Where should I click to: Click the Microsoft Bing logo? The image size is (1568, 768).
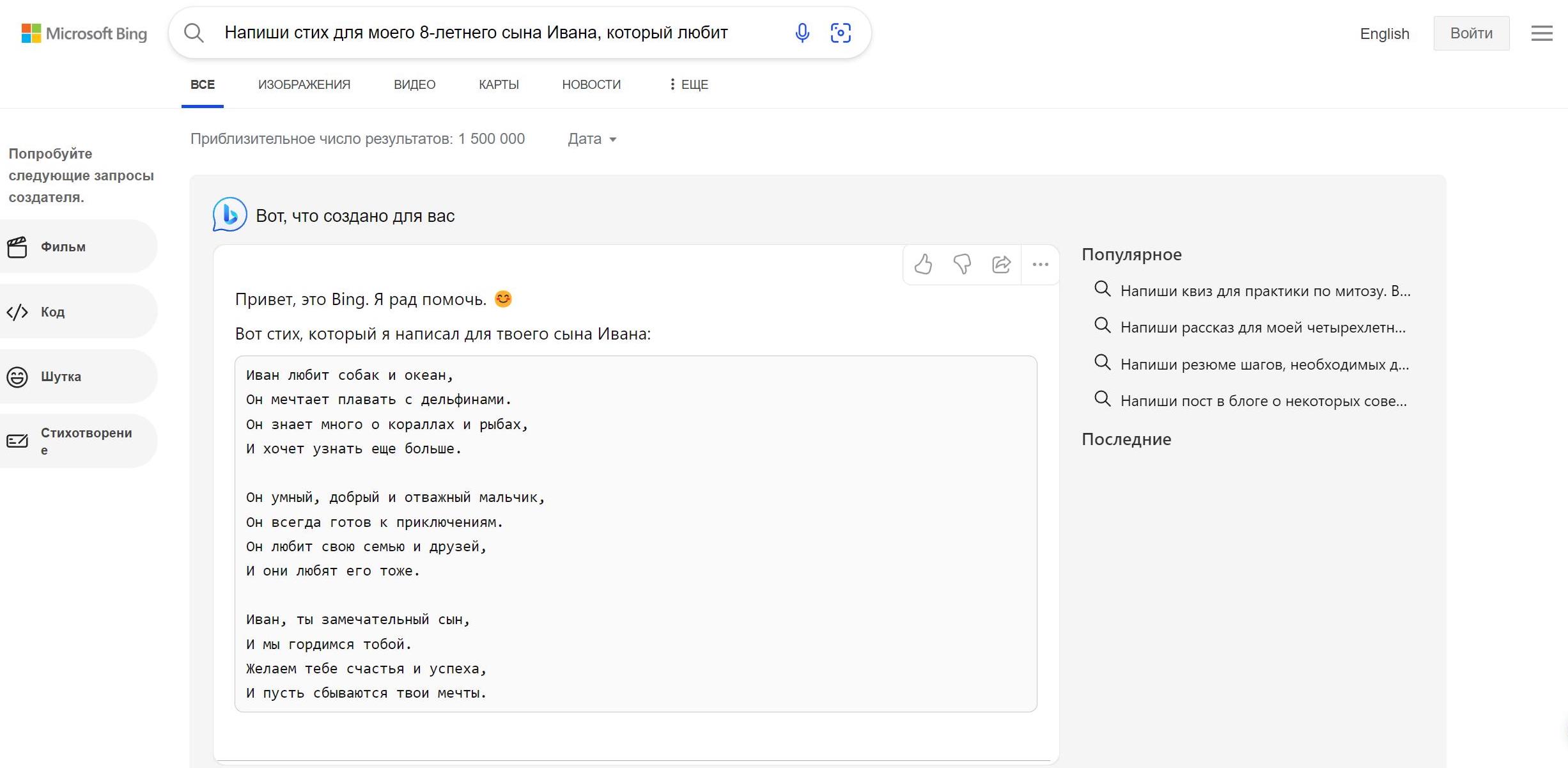click(84, 33)
